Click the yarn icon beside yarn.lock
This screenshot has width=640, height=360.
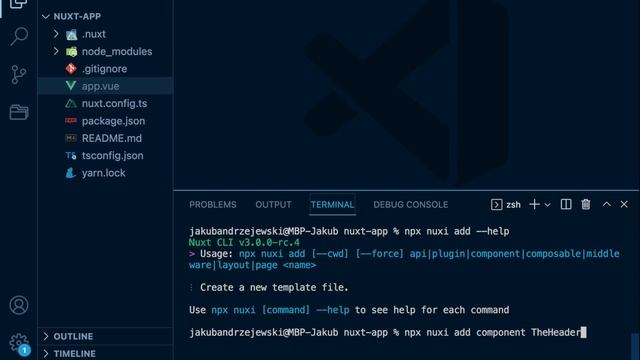[x=71, y=173]
